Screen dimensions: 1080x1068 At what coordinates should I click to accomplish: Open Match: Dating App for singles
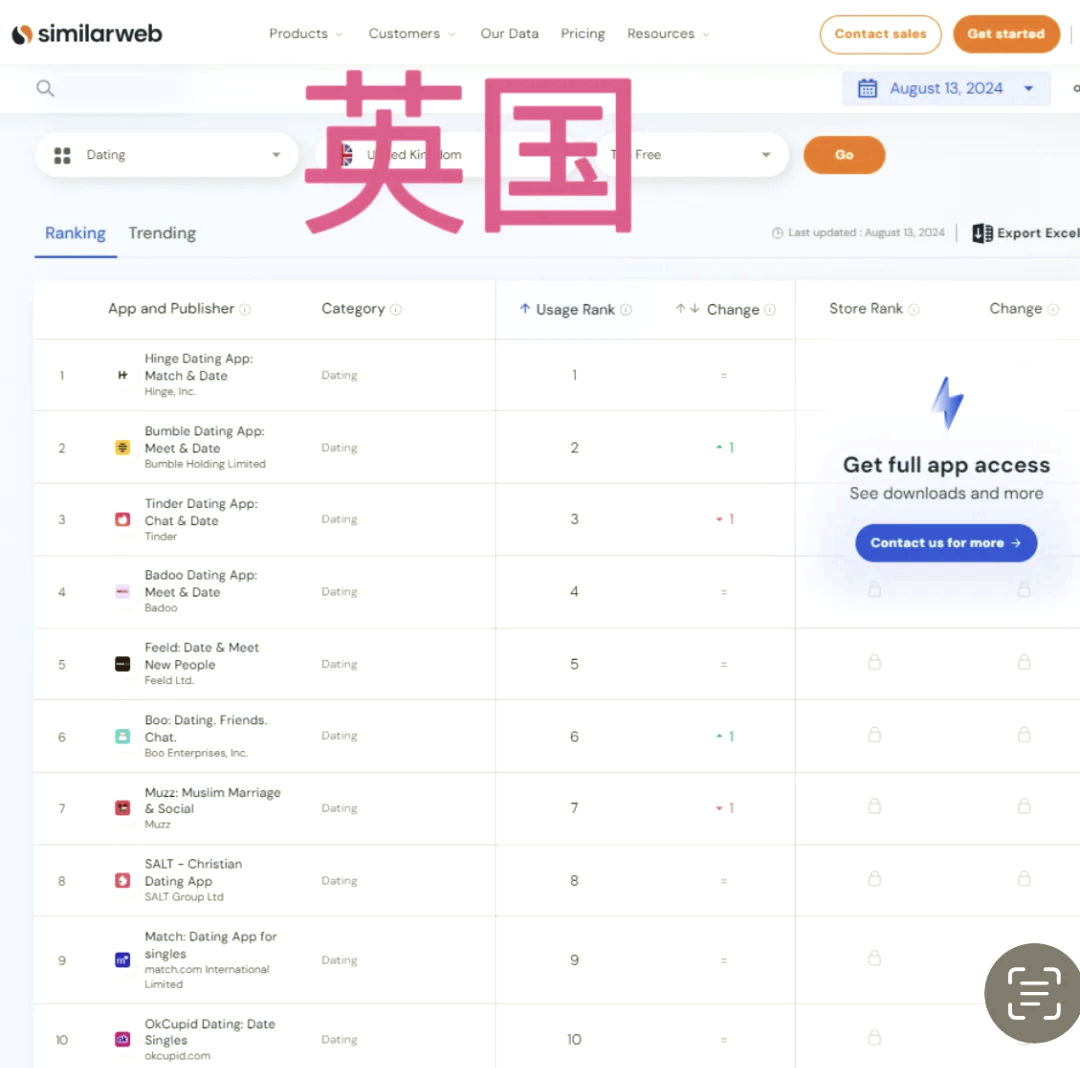210,945
